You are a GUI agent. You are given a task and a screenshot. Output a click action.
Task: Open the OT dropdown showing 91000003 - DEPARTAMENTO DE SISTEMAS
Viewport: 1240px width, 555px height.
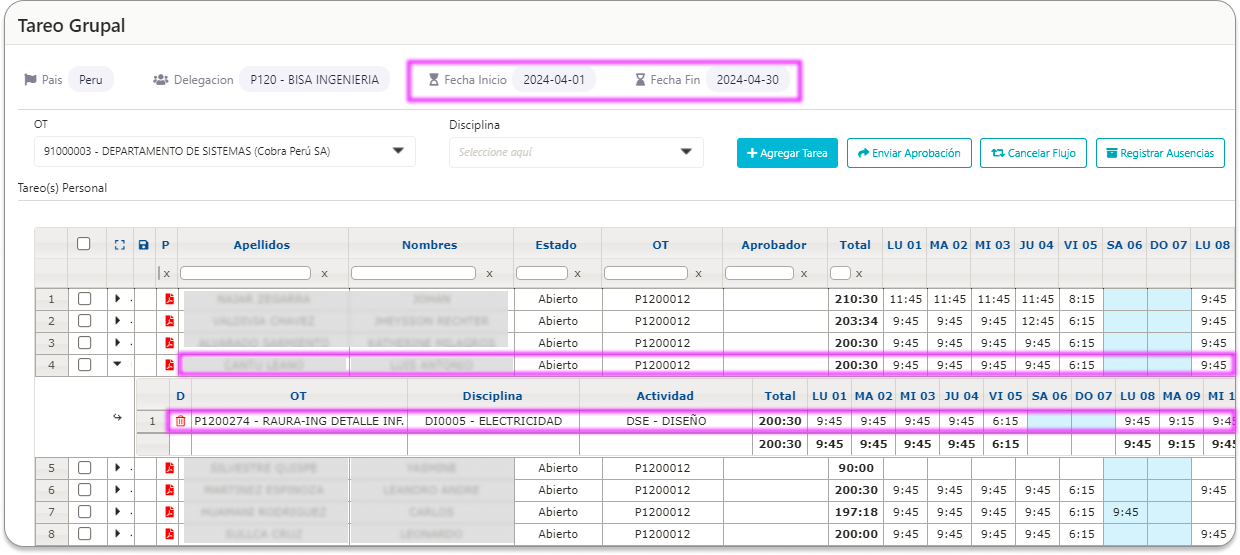tap(224, 152)
